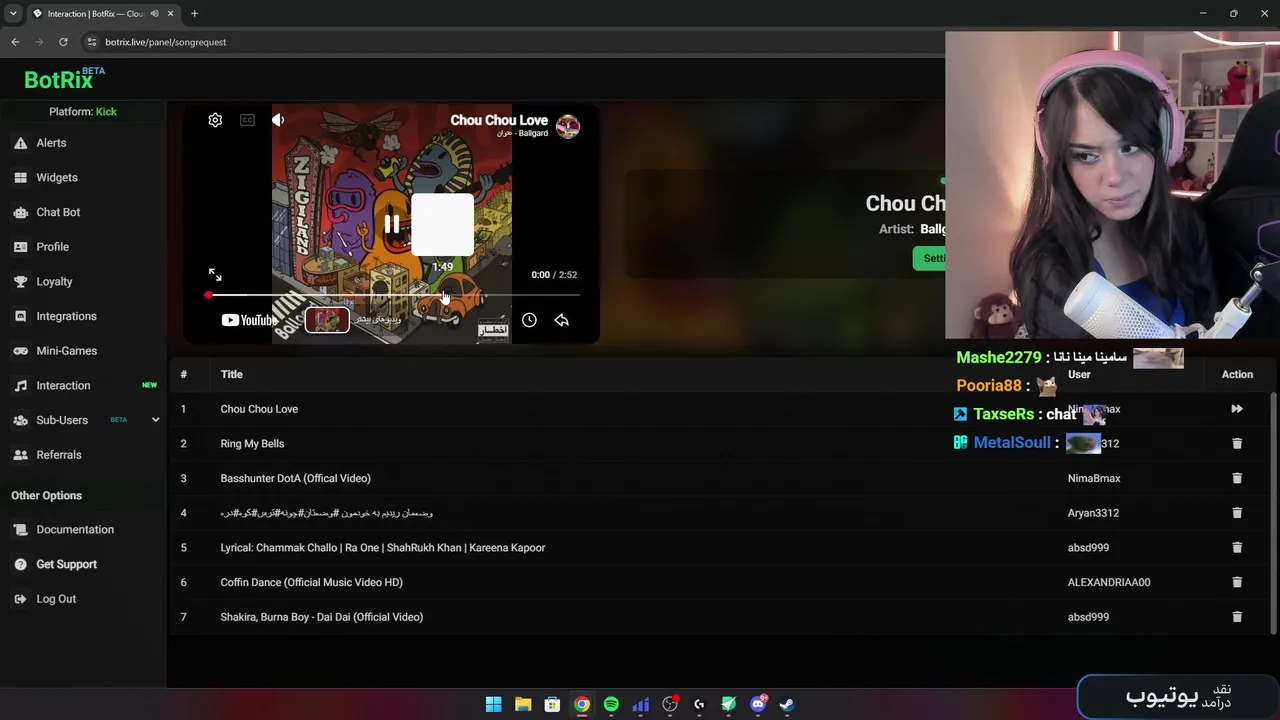
Task: Click user ALEXANDRIAA00 in the queue
Action: [x=1109, y=582]
